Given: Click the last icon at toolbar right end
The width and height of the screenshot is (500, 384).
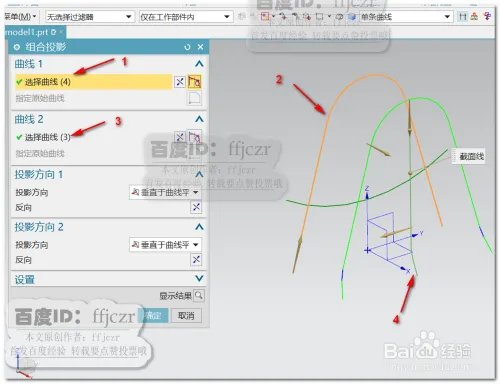Looking at the screenshot, I should [x=487, y=16].
